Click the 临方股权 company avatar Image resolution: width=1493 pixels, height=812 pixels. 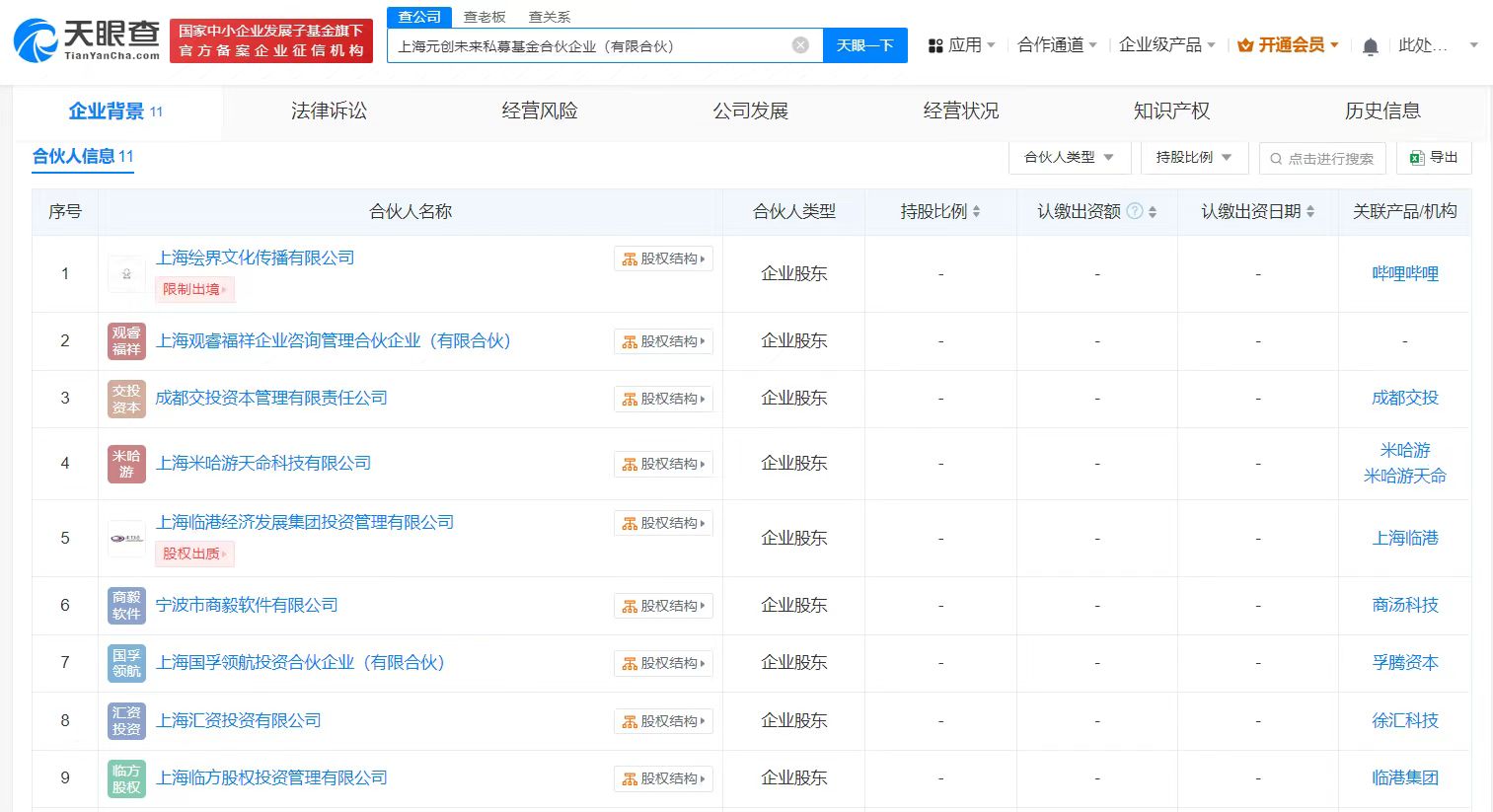click(126, 778)
